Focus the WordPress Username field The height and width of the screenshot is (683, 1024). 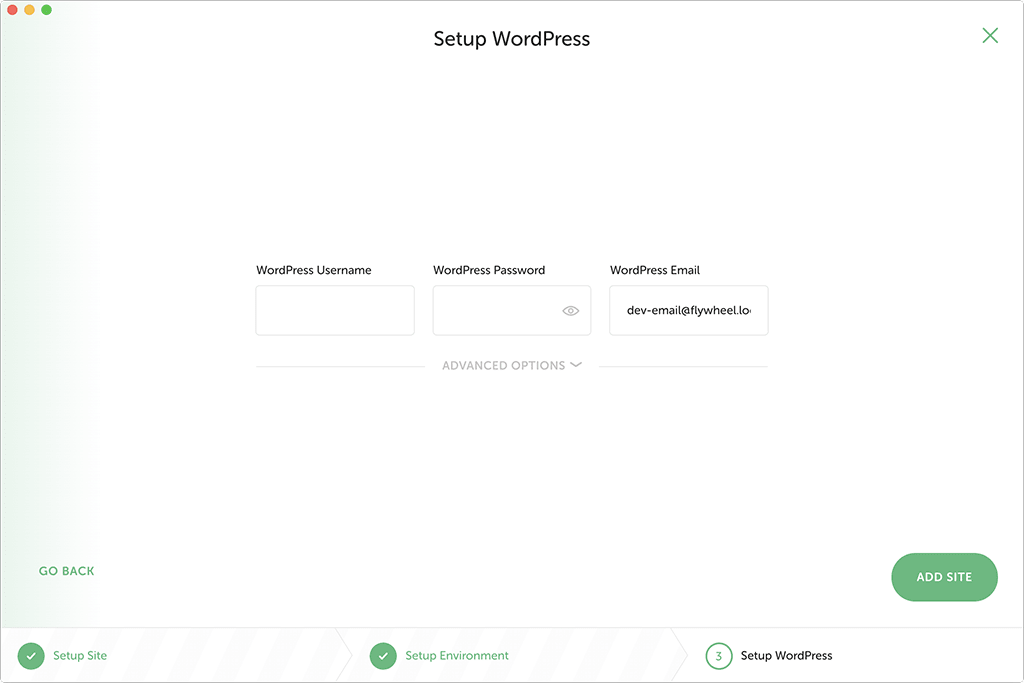(x=335, y=310)
